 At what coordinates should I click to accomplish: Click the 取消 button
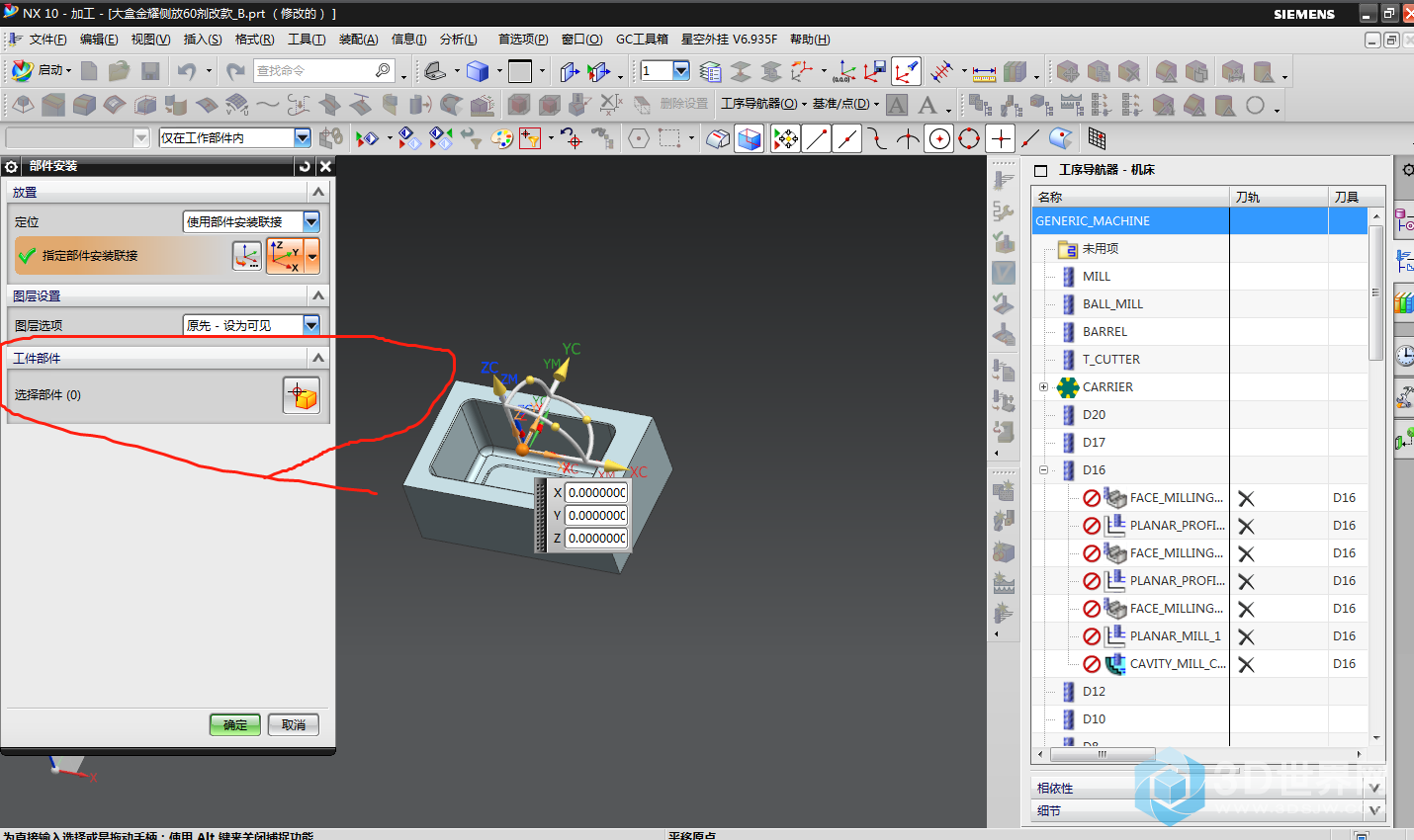point(294,724)
